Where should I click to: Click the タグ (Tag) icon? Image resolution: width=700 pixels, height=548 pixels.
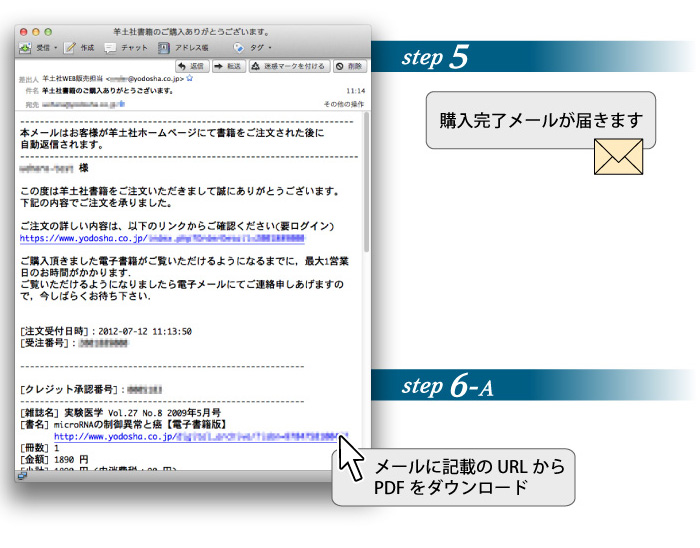pyautogui.click(x=240, y=47)
